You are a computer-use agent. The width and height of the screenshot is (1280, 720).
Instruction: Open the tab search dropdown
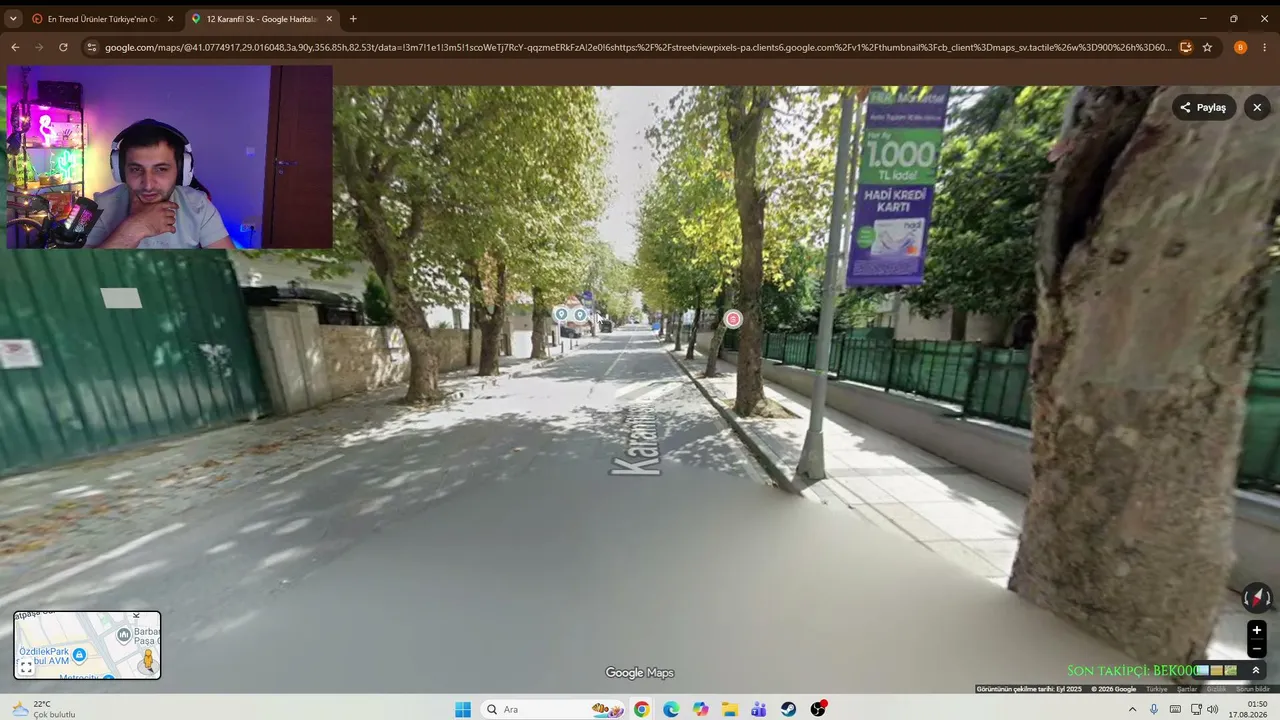point(13,19)
